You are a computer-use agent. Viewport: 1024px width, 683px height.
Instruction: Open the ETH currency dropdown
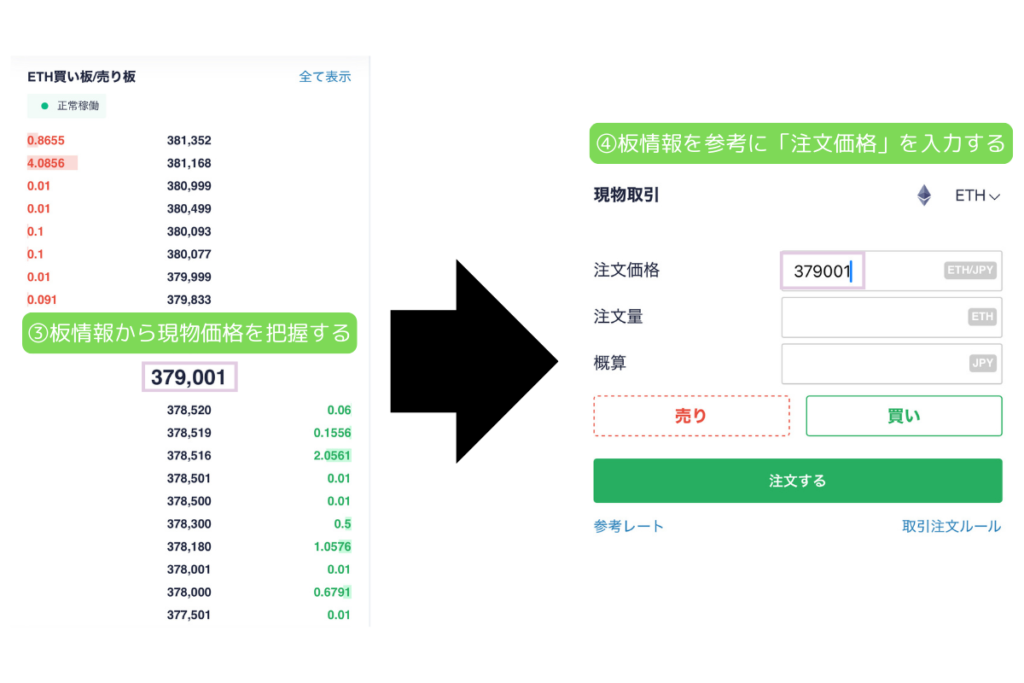click(977, 196)
